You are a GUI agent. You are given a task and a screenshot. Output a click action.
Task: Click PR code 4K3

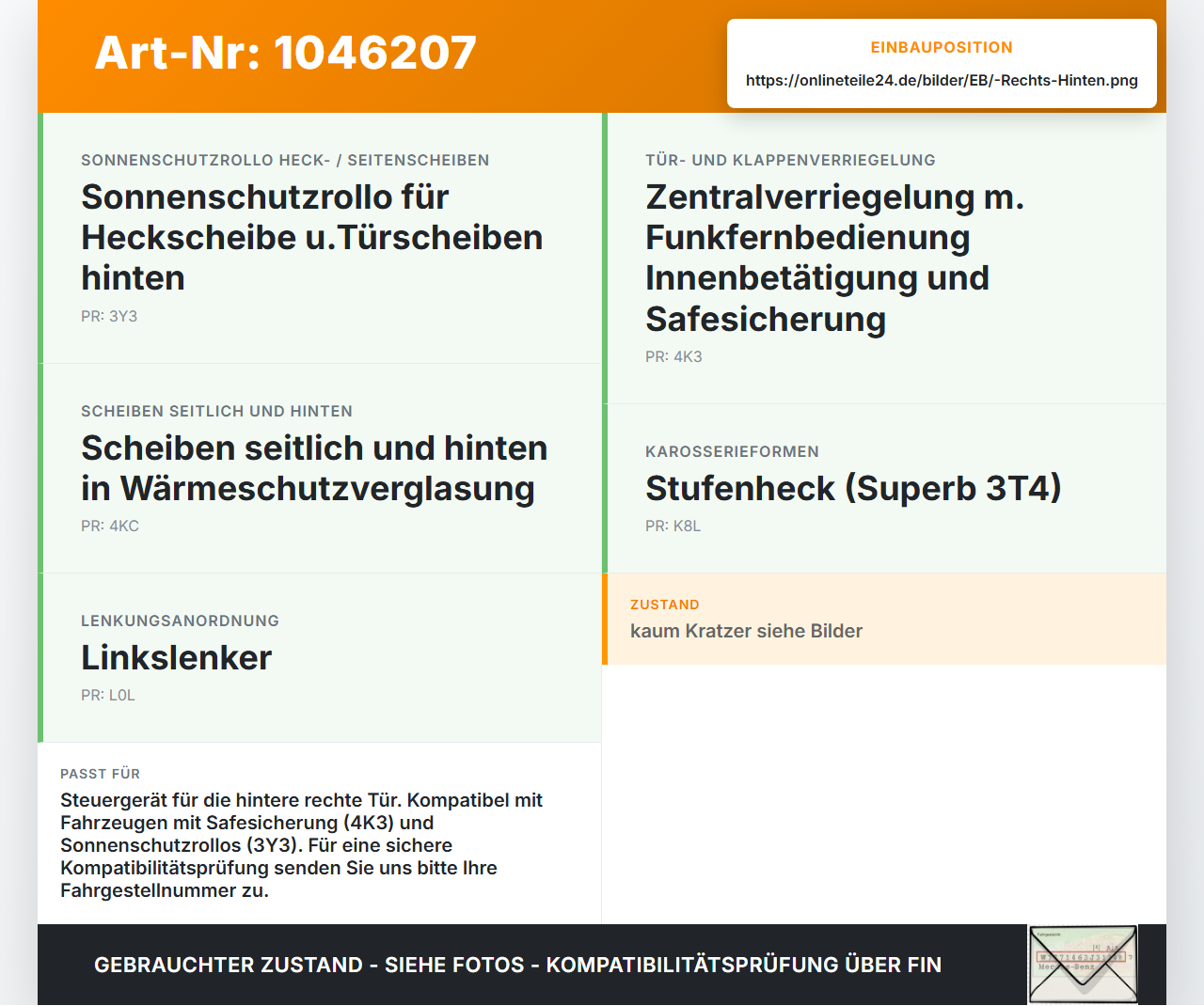coord(673,357)
